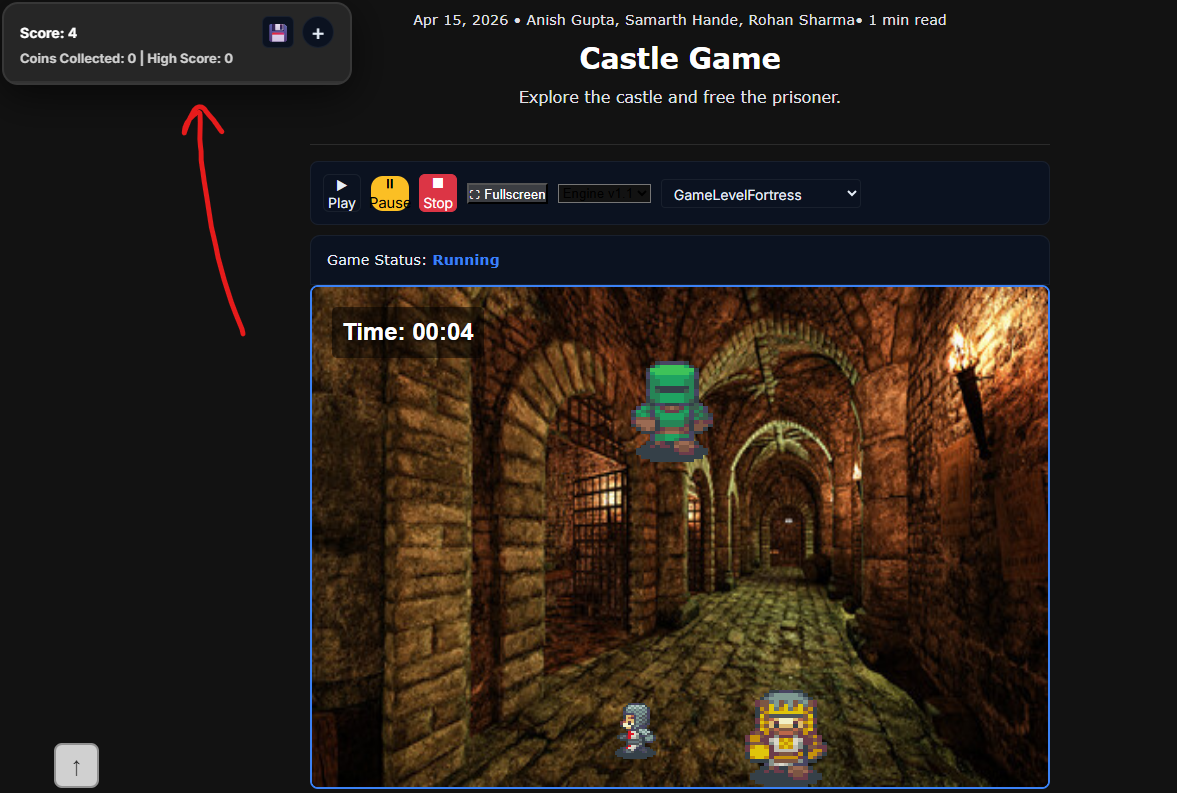The height and width of the screenshot is (793, 1177).
Task: Click the green armored knight sprite
Action: point(672,411)
